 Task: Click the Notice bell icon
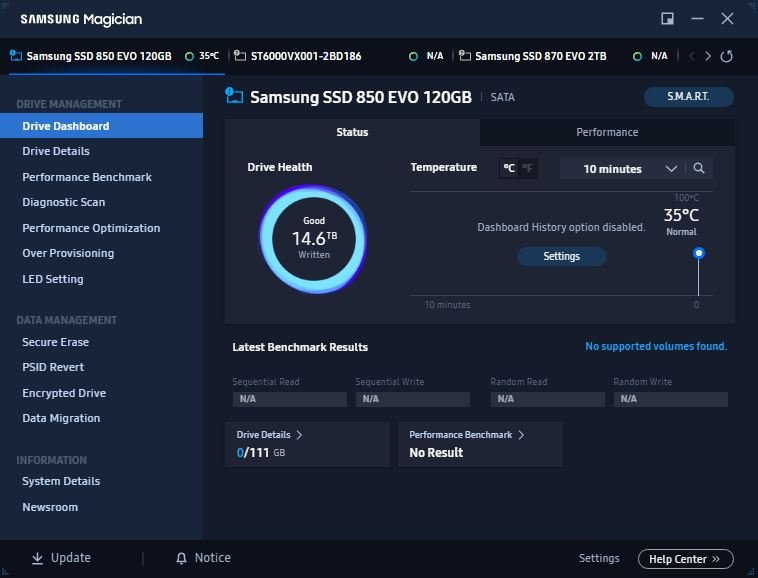181,558
